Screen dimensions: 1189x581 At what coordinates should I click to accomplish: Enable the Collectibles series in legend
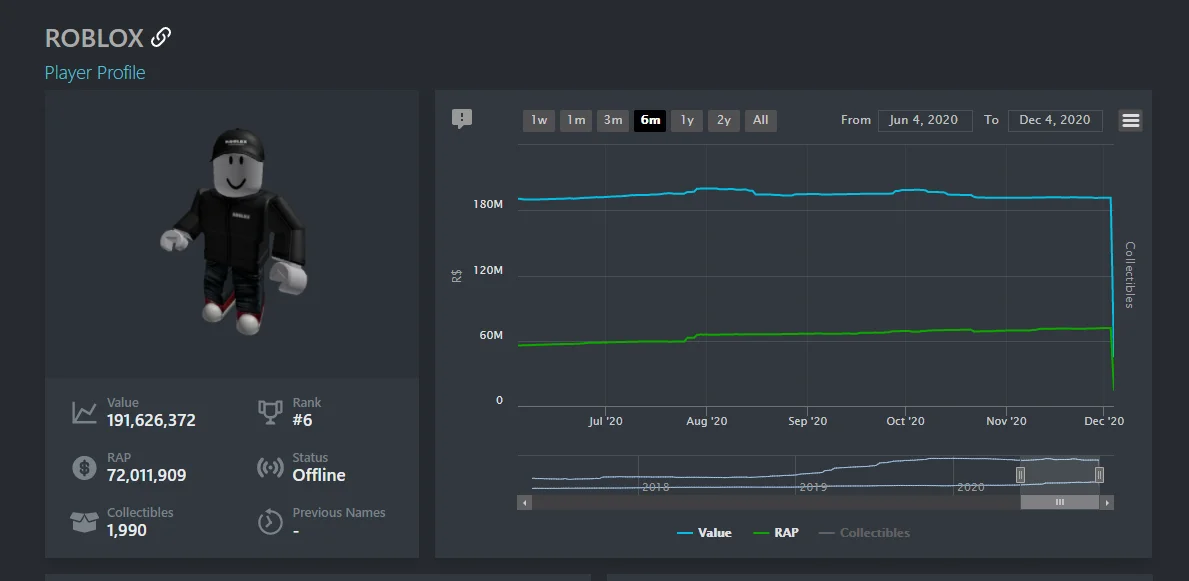(x=864, y=533)
